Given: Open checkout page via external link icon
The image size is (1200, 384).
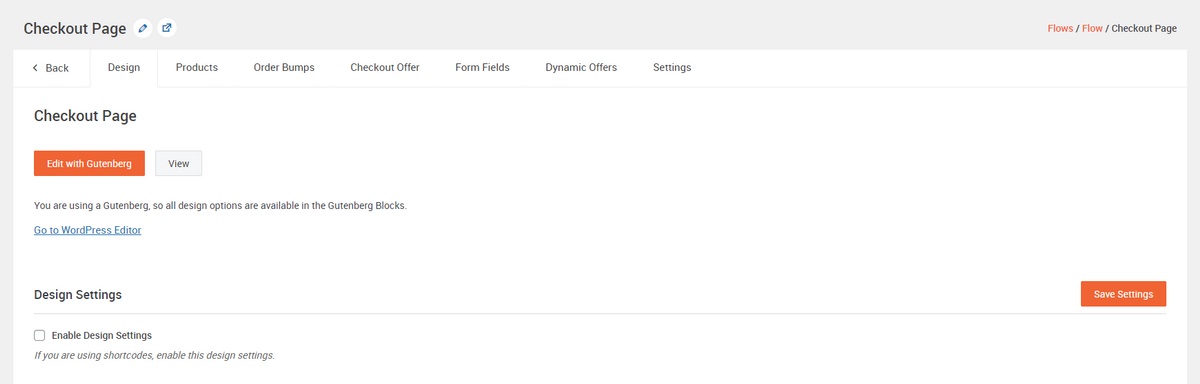Looking at the screenshot, I should pyautogui.click(x=166, y=28).
